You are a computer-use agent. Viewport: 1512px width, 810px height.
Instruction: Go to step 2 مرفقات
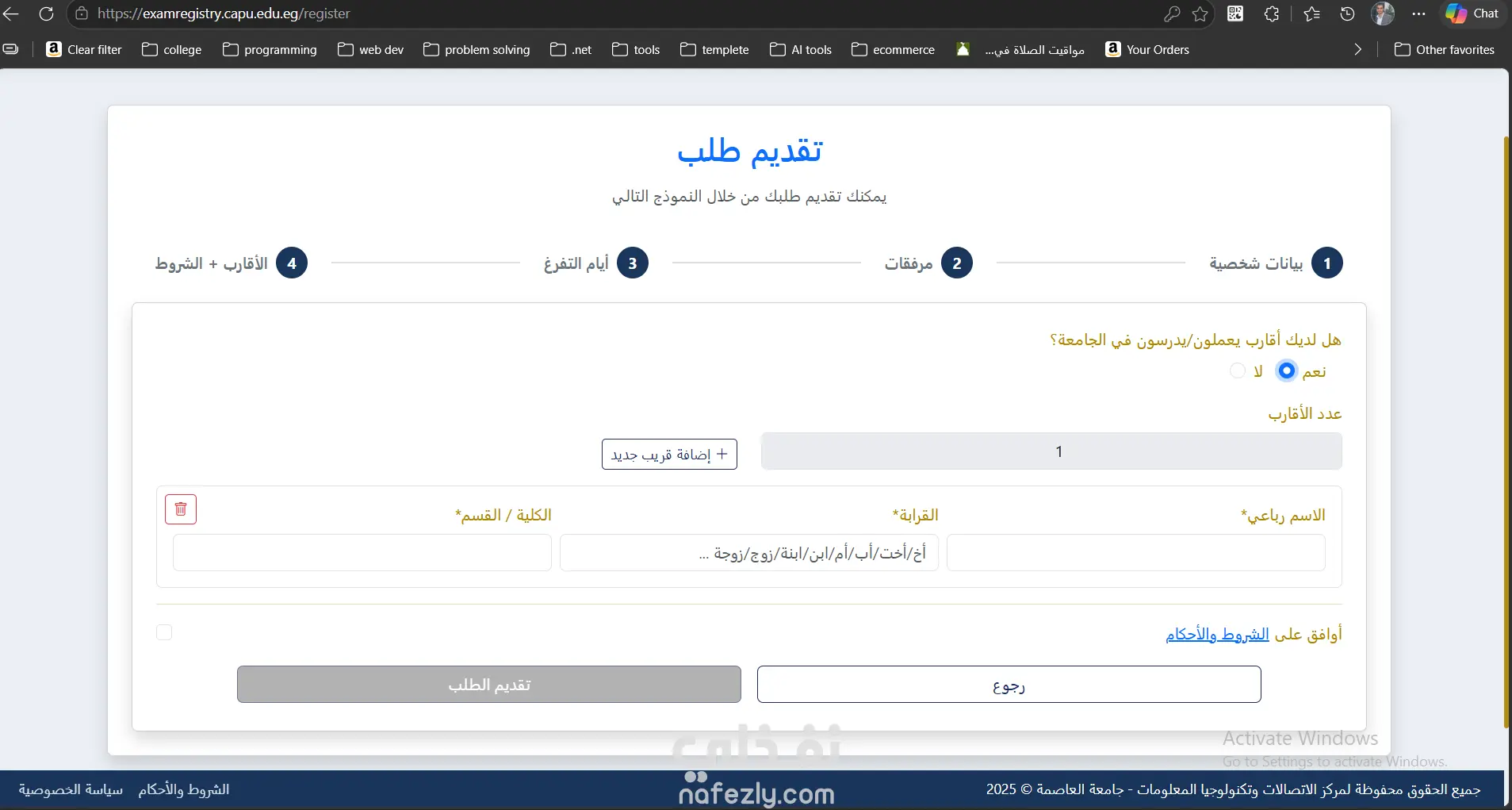point(928,263)
